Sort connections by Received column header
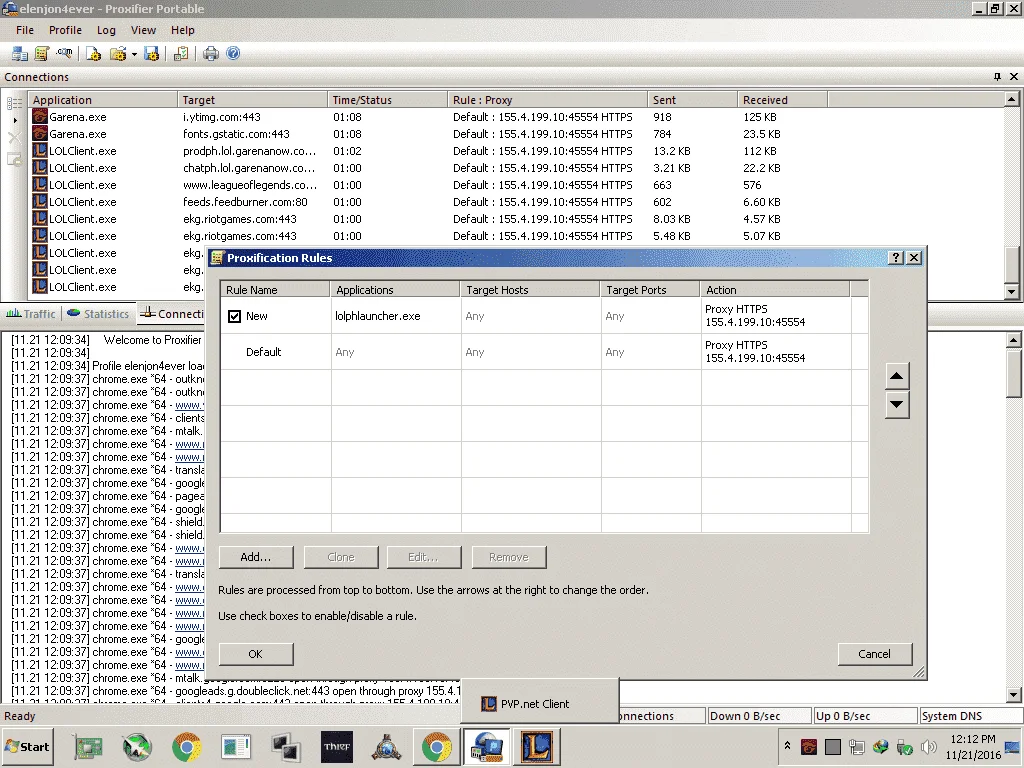 782,100
